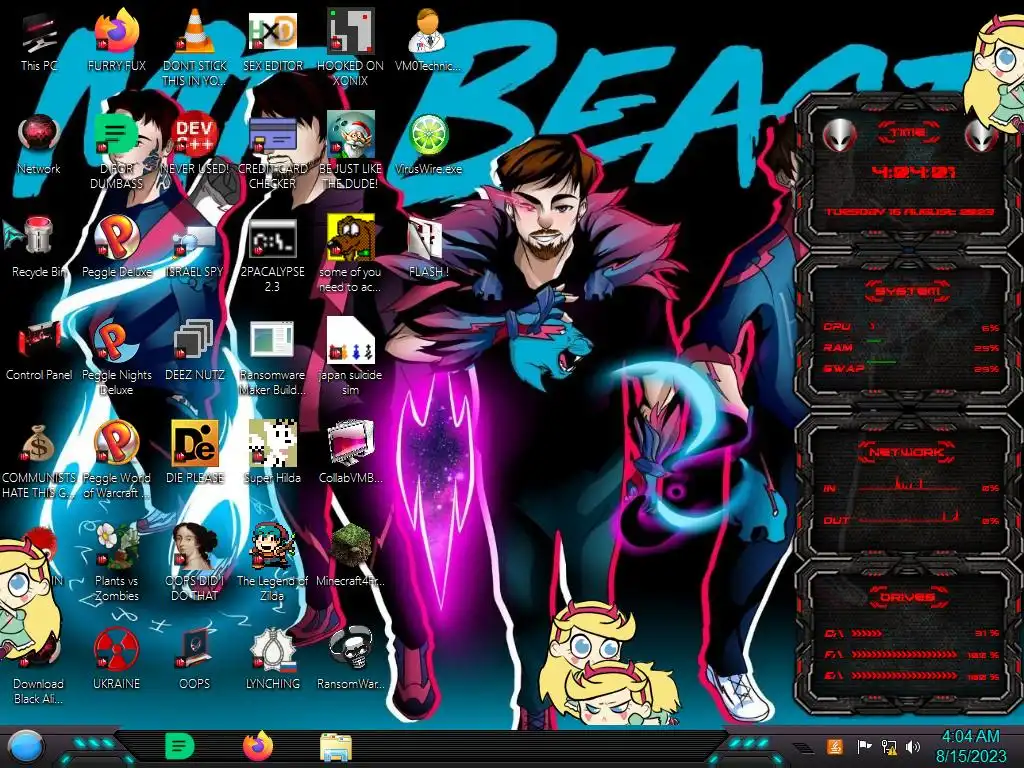Screen dimensions: 1024x768
Task: Select the green D FOR DUMBASS icon
Action: tap(116, 150)
